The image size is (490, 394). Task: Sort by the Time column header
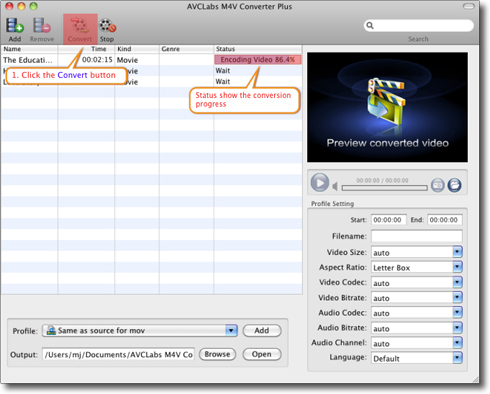pos(86,49)
